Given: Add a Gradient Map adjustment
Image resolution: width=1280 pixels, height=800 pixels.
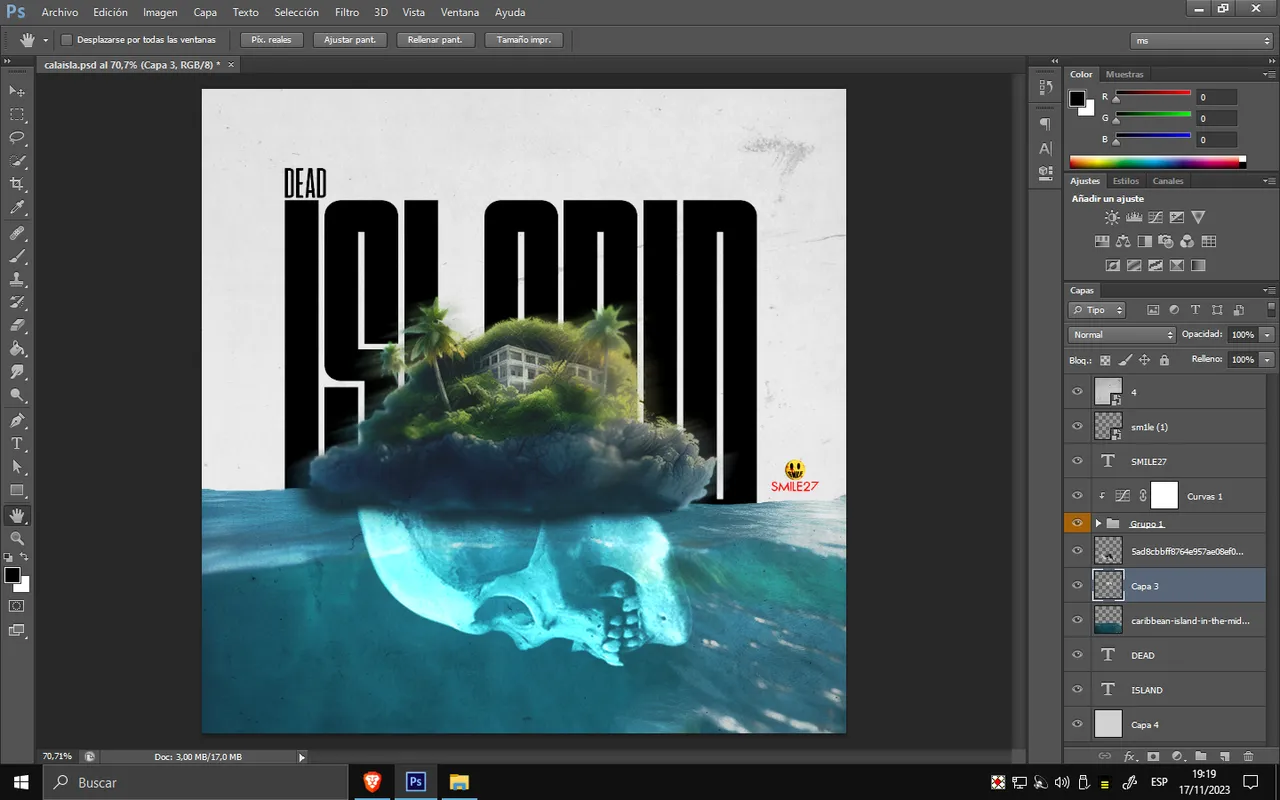Looking at the screenshot, I should point(1198,266).
